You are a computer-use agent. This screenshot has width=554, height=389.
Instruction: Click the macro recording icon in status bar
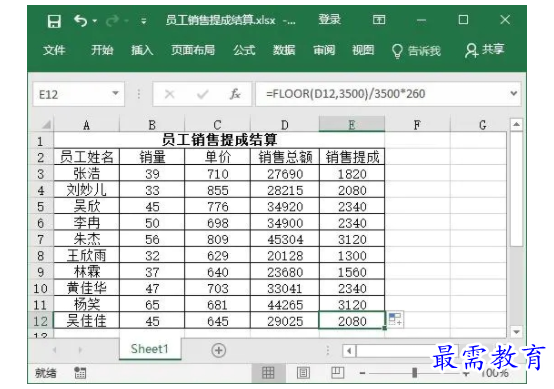click(x=80, y=373)
